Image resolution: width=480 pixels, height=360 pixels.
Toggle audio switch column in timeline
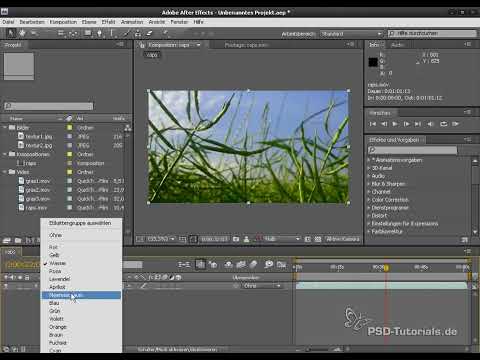point(13,277)
